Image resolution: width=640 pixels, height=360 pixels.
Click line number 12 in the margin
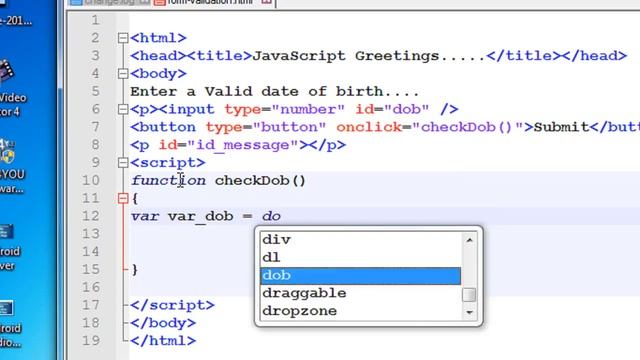91,216
